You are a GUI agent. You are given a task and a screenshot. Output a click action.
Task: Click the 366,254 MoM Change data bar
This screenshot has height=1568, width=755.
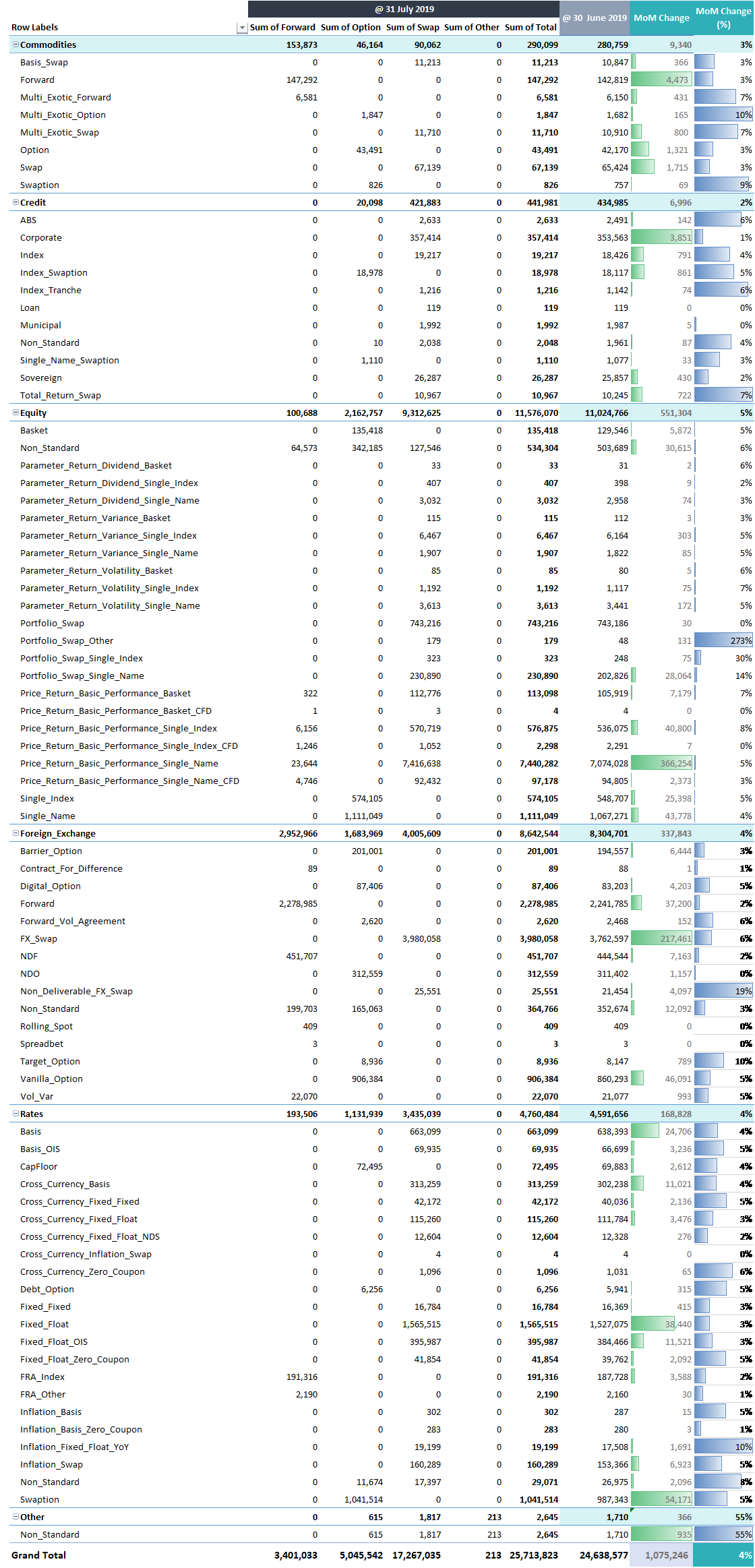point(661,763)
